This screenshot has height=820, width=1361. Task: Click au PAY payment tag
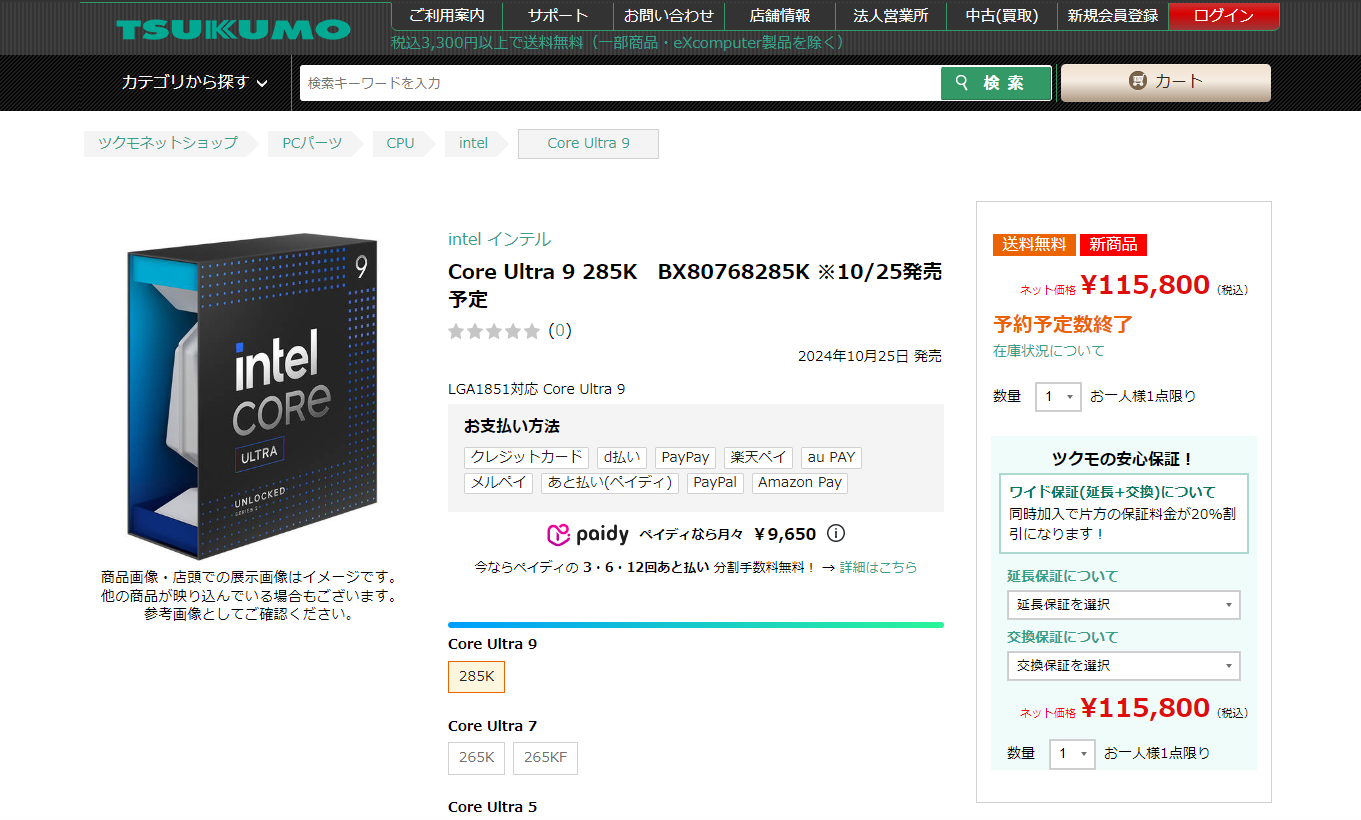coord(831,457)
